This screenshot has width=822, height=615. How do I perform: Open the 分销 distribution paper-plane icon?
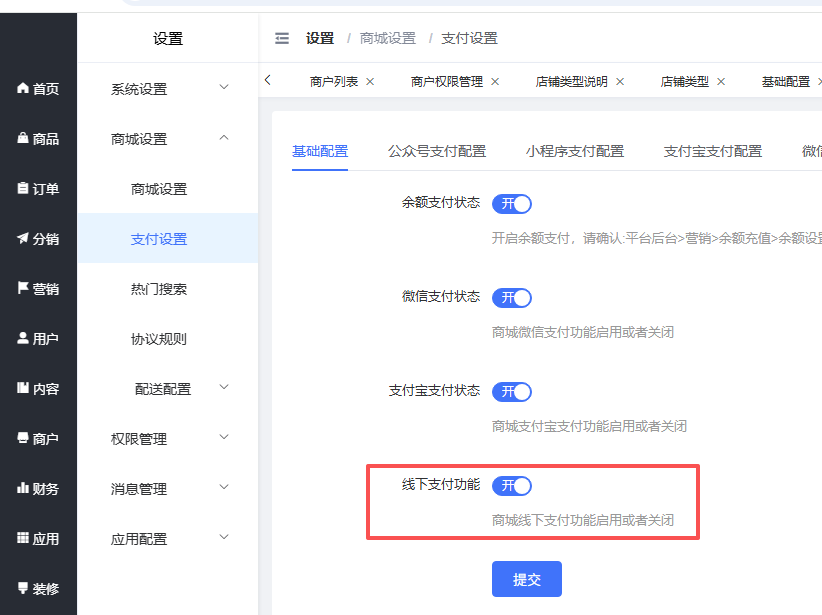[x=23, y=239]
